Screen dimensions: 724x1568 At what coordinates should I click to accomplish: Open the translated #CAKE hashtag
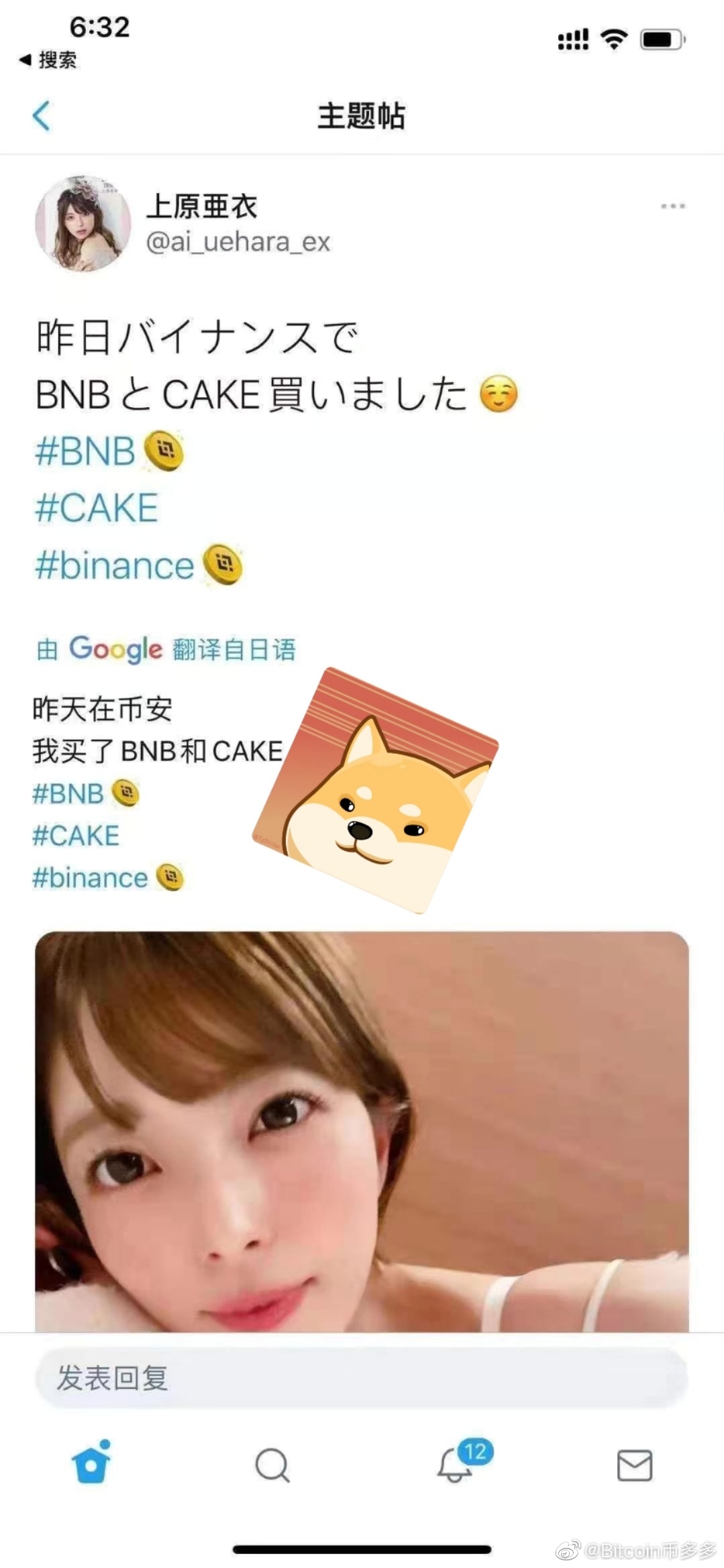pos(76,836)
